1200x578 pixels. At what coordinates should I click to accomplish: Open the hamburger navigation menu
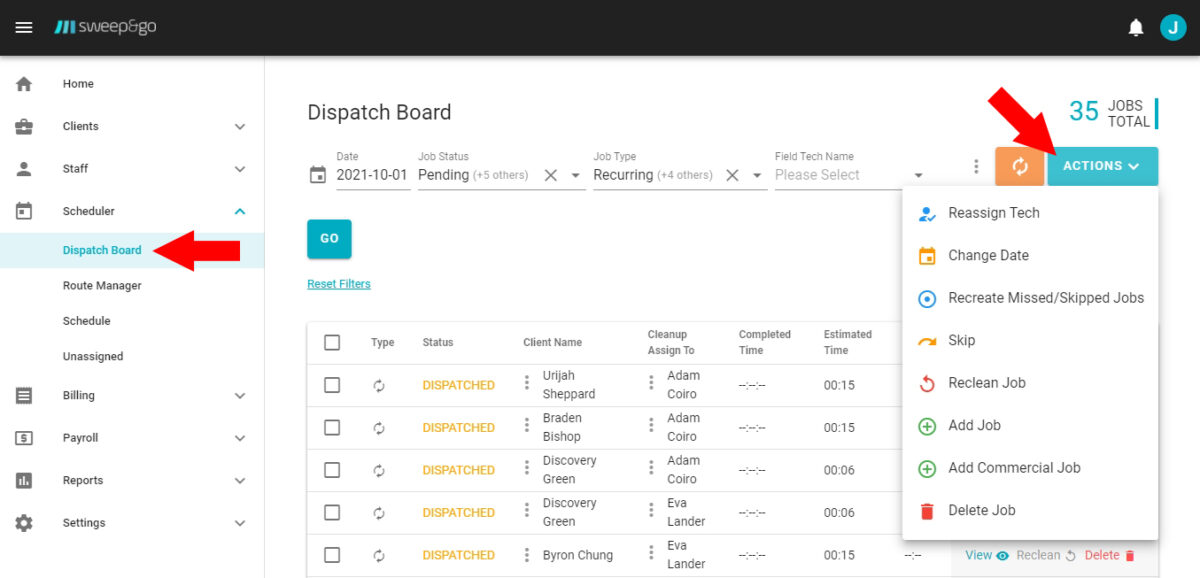(24, 27)
